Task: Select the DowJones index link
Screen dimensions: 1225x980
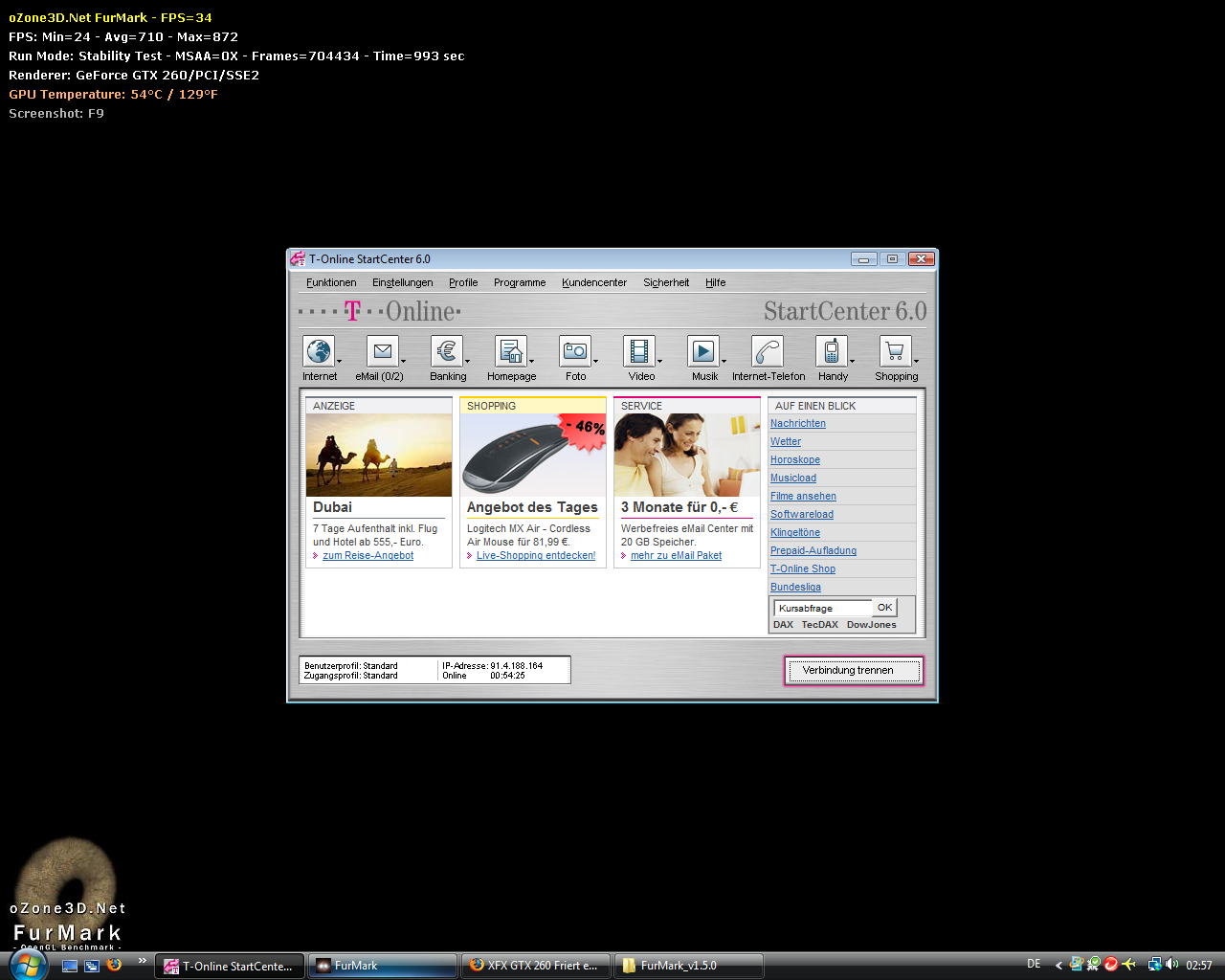Action: 872,624
